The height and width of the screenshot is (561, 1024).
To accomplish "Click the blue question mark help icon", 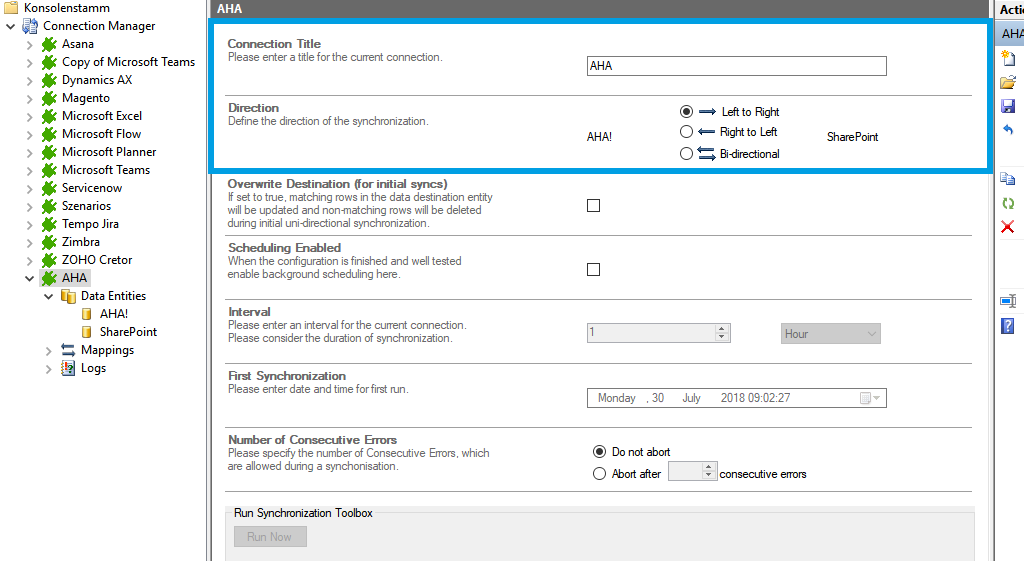I will tap(1008, 325).
